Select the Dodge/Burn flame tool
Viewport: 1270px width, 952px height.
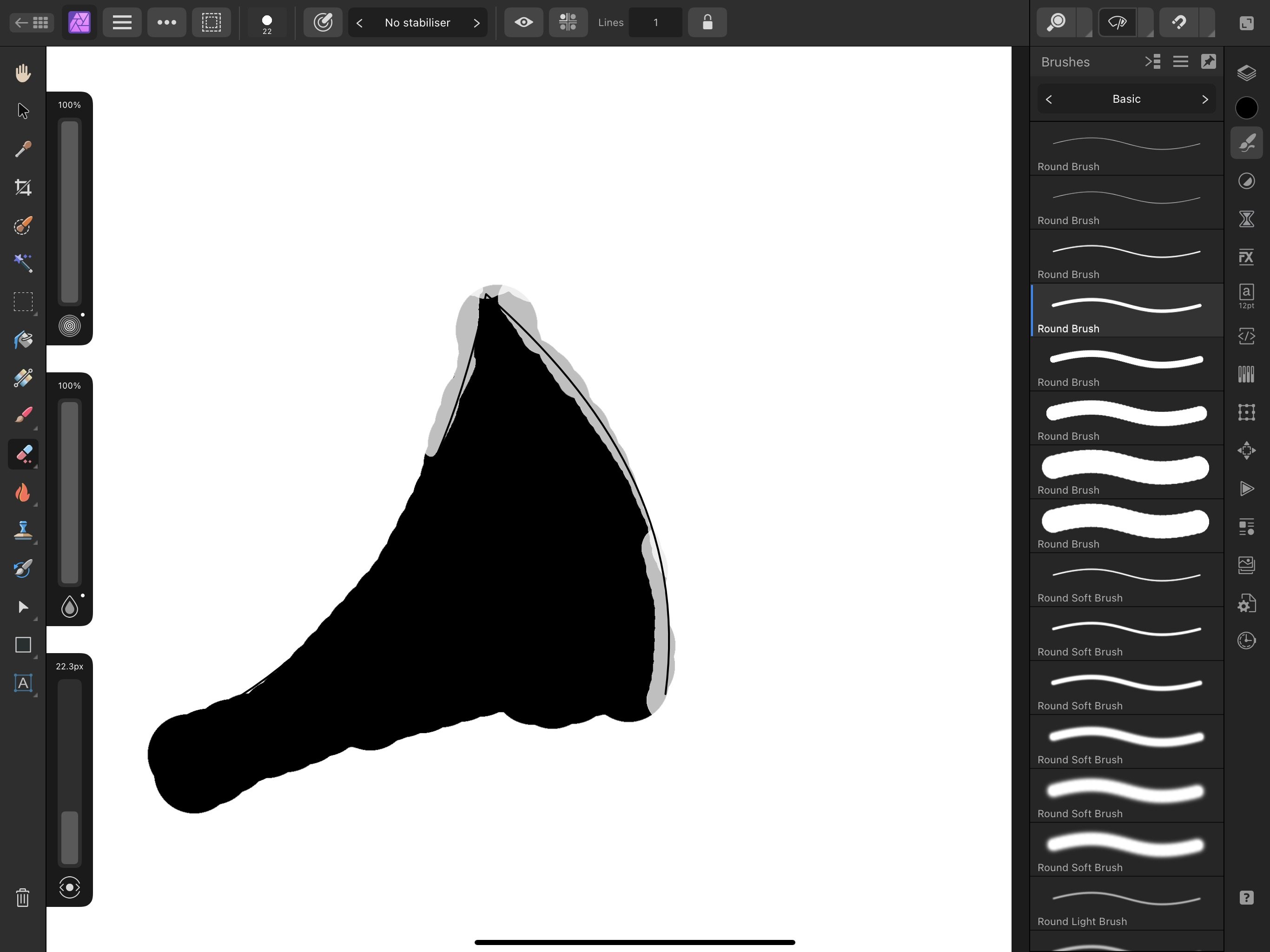(x=23, y=493)
